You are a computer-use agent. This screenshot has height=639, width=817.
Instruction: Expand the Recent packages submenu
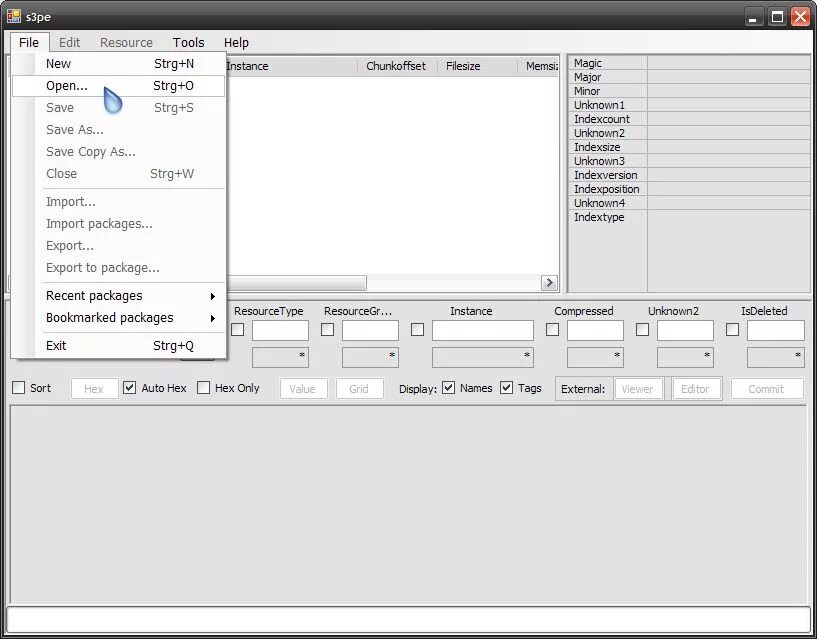click(119, 296)
